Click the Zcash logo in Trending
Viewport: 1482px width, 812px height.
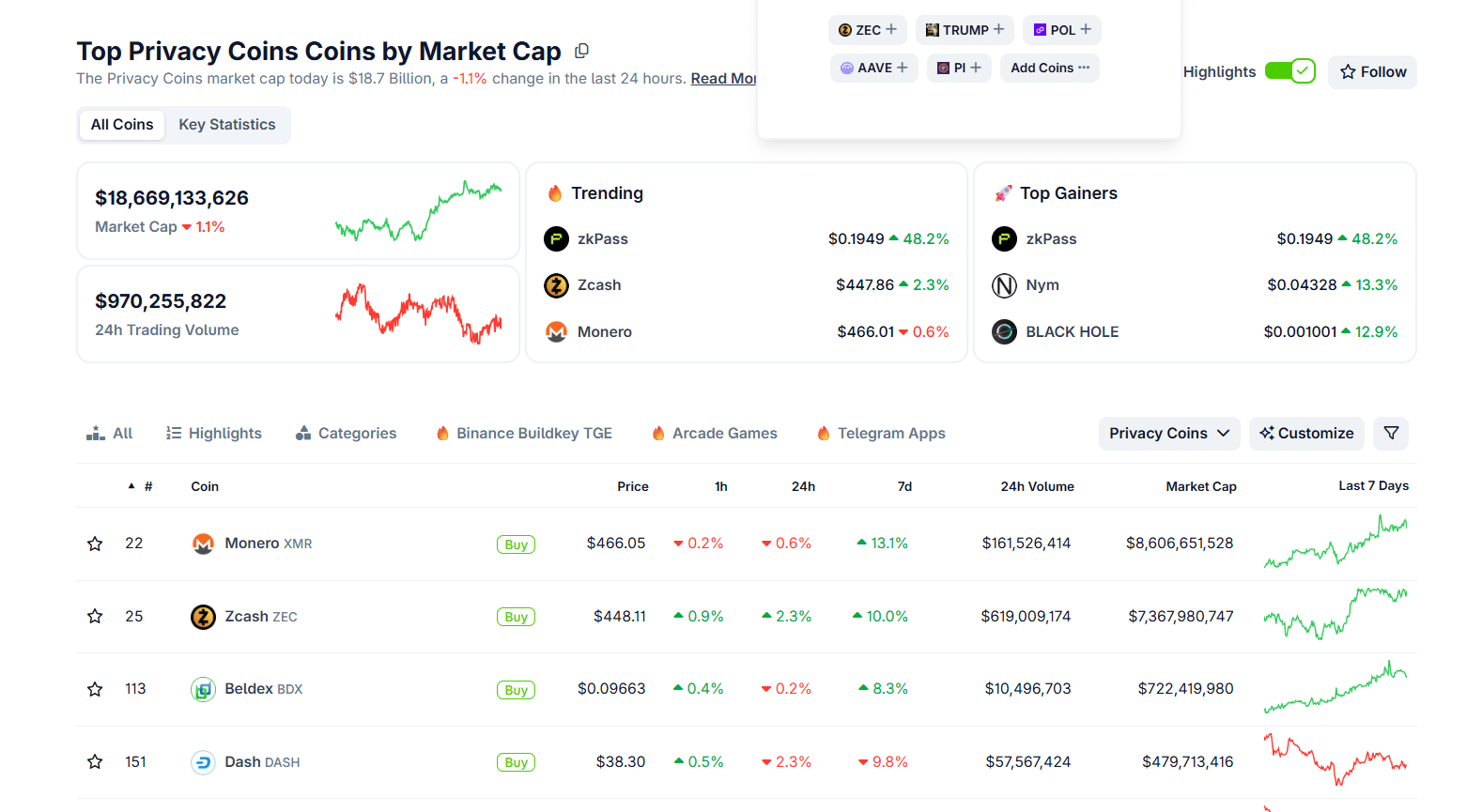point(556,285)
